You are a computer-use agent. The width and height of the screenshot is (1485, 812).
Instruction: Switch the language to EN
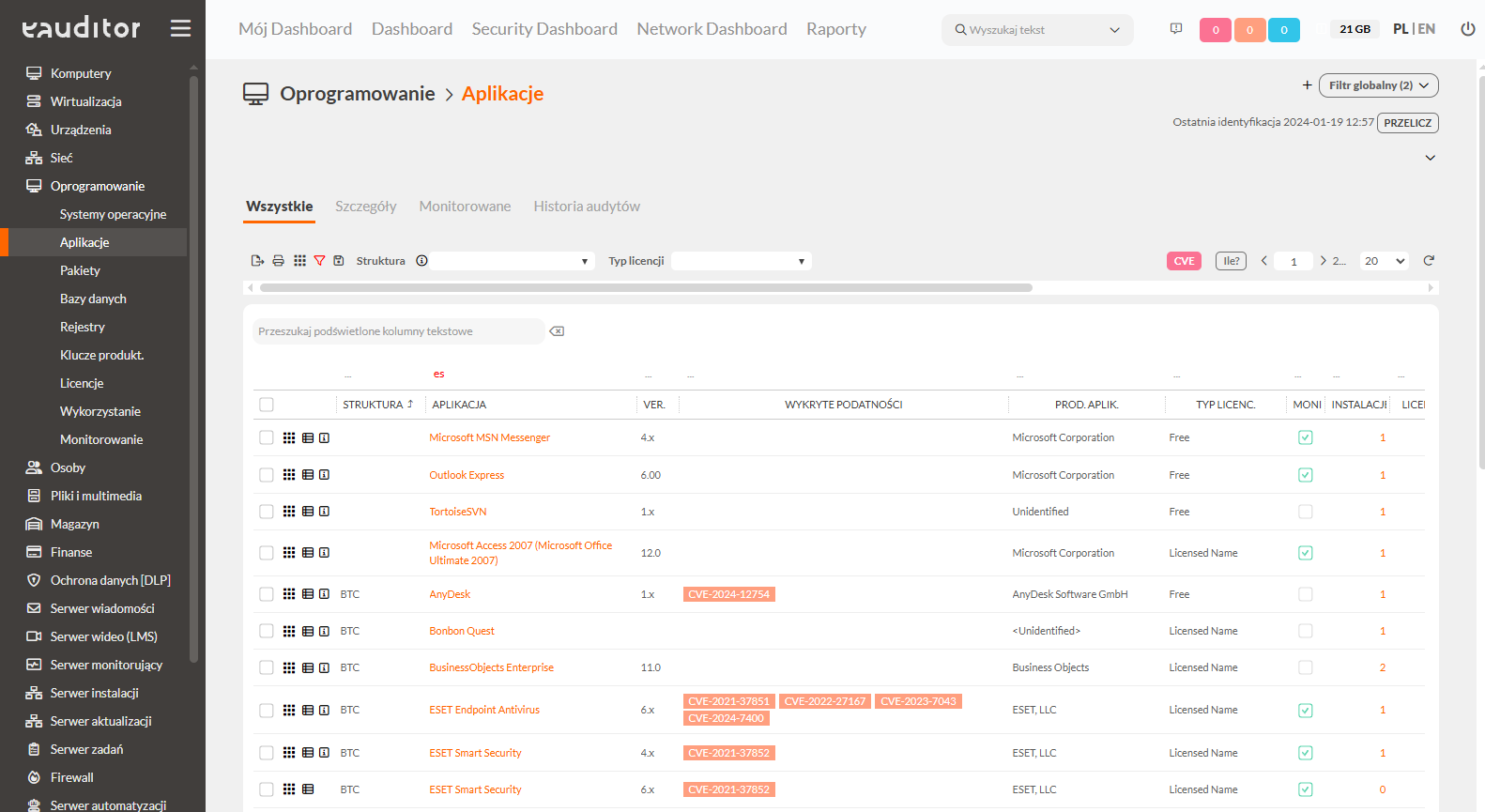(x=1427, y=29)
